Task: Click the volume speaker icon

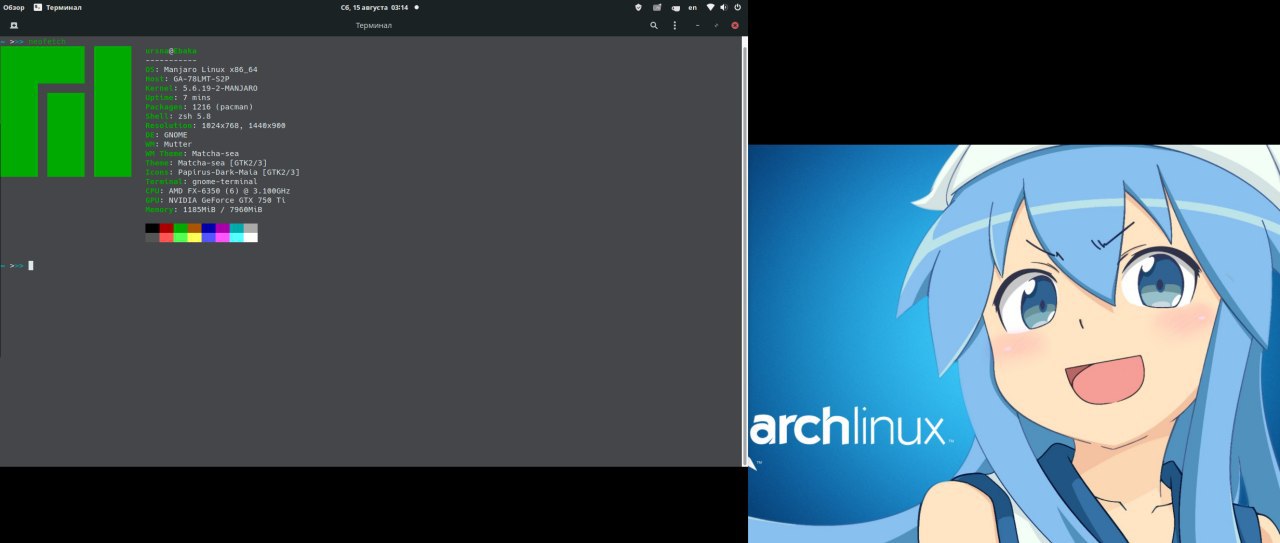Action: [x=723, y=7]
